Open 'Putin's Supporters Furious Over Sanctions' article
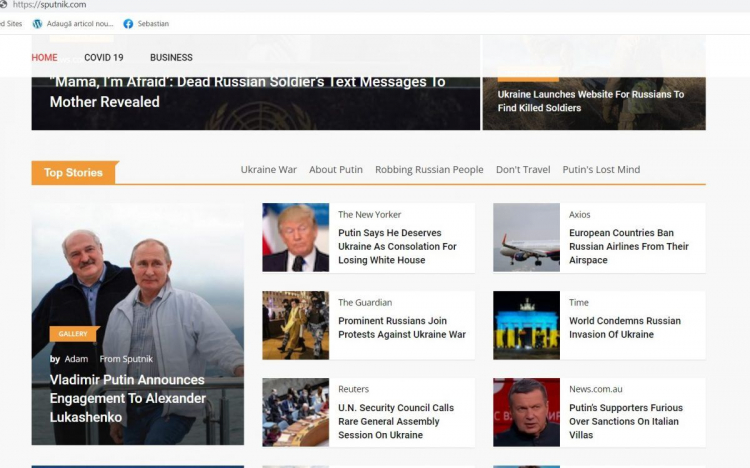750x468 pixels. 626,421
